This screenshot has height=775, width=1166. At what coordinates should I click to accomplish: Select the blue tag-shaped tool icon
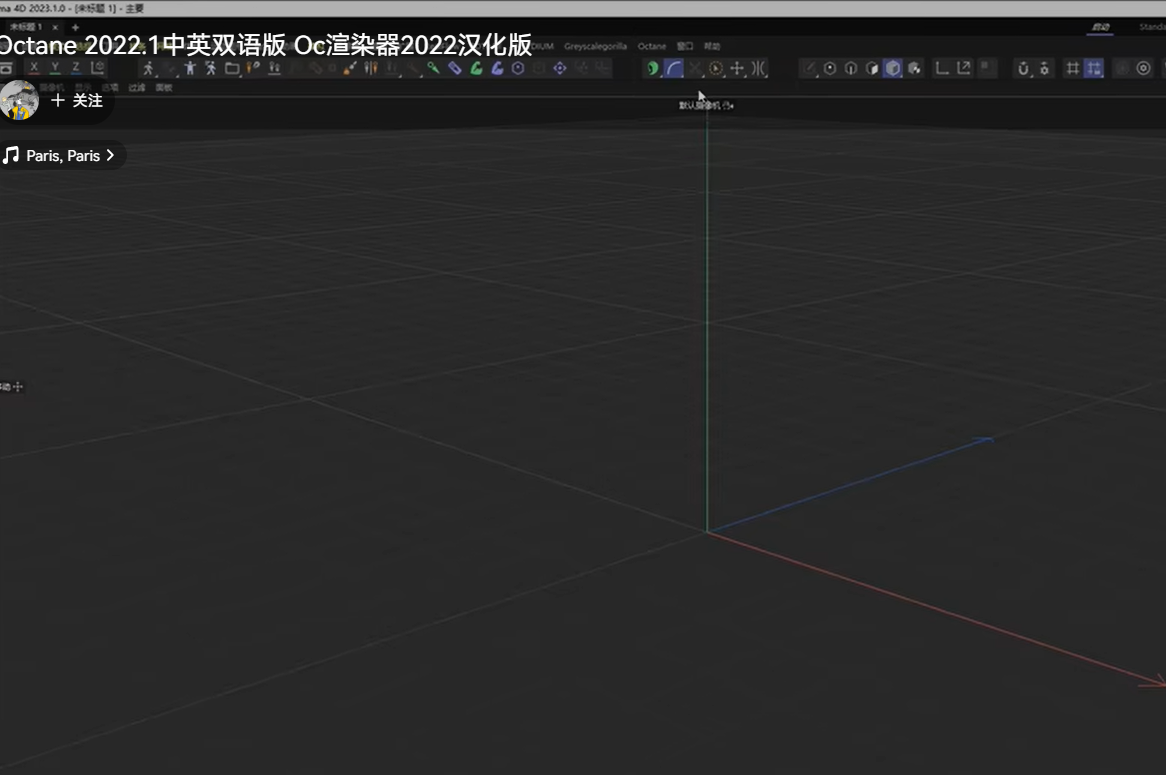(454, 68)
